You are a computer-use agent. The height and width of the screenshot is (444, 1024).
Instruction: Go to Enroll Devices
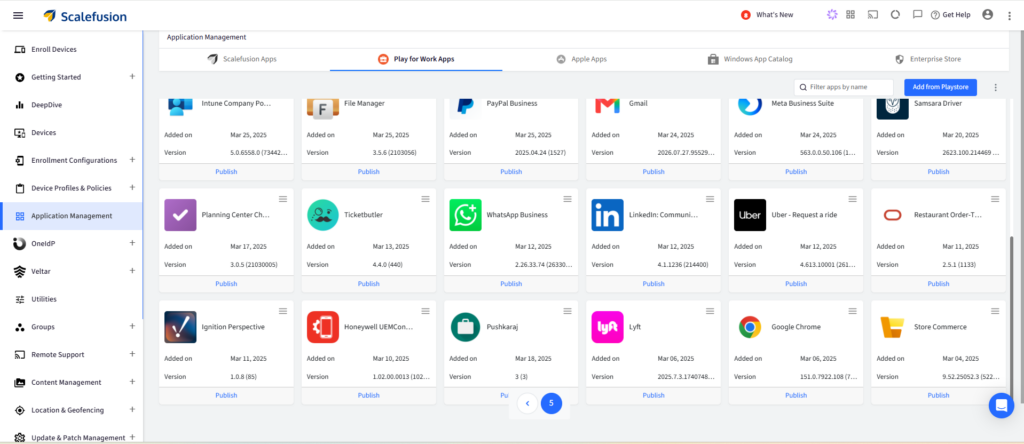click(54, 50)
